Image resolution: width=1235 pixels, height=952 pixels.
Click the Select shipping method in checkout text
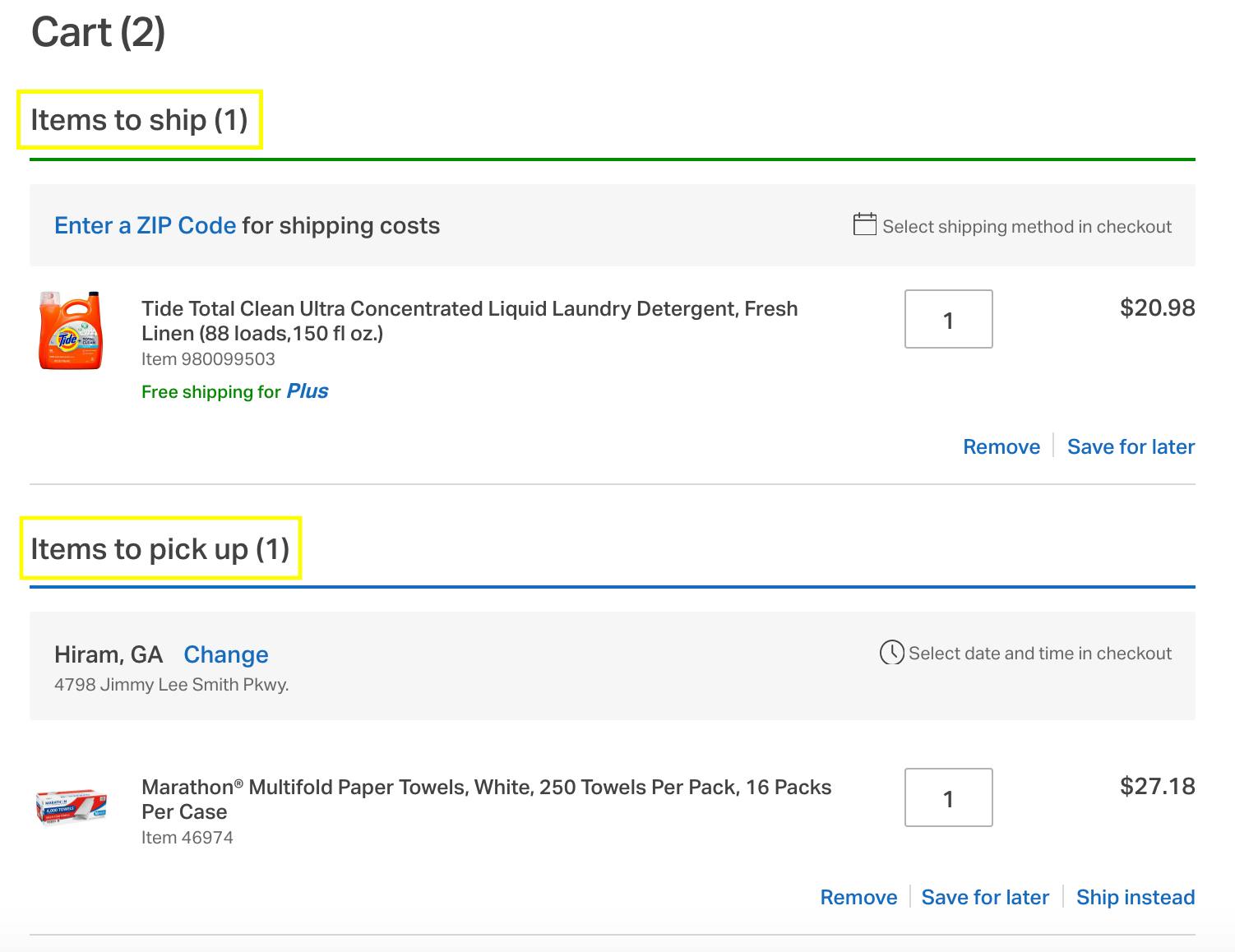(1026, 226)
